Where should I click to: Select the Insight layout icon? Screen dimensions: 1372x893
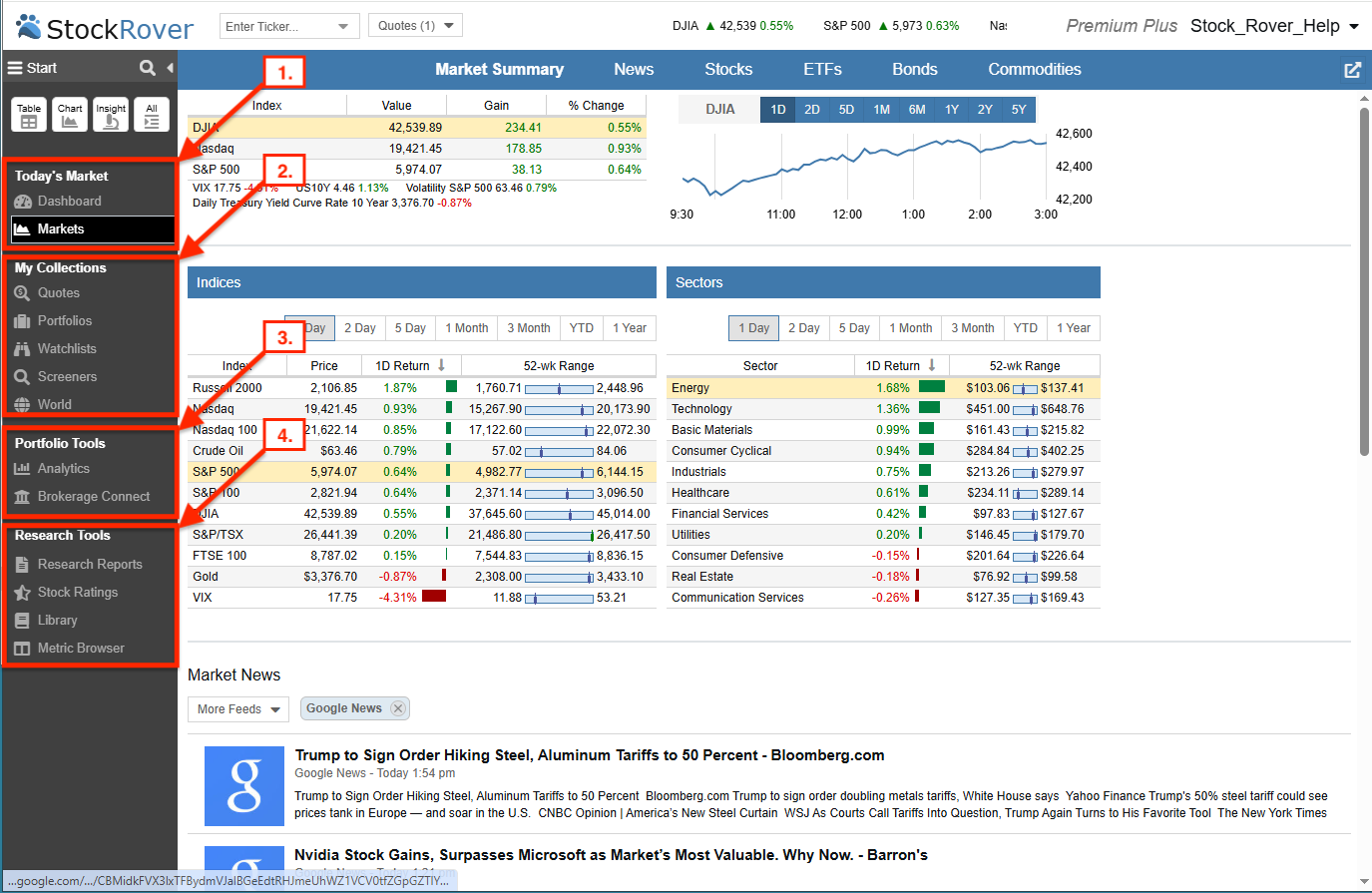pos(111,115)
